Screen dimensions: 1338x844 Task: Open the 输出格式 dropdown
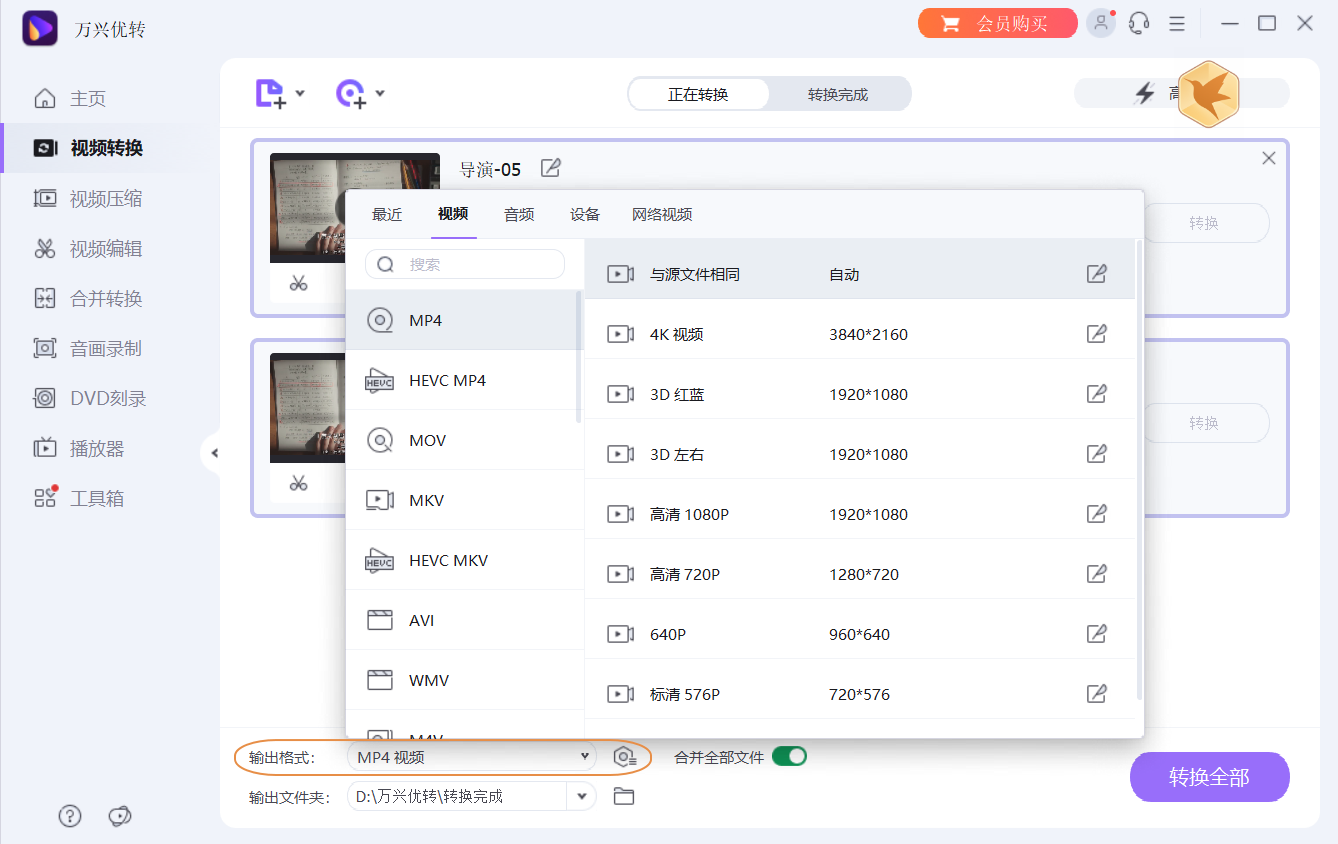coord(470,757)
